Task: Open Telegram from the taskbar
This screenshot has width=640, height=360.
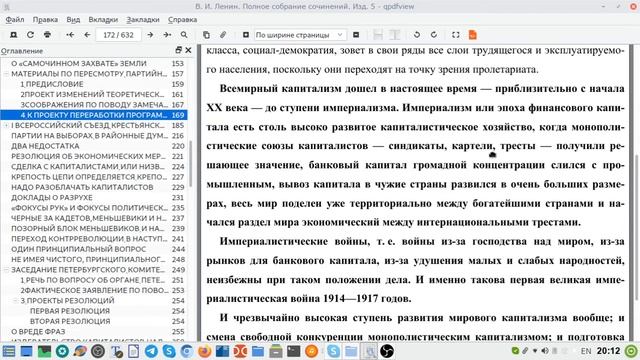Action: point(151,351)
